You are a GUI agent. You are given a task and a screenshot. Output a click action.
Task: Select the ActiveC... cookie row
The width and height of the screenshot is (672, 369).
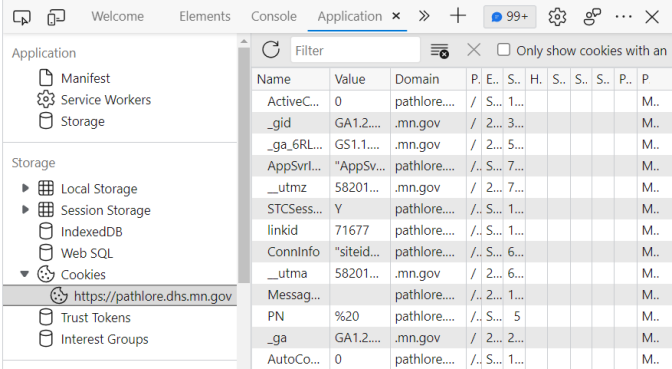[x=462, y=102]
